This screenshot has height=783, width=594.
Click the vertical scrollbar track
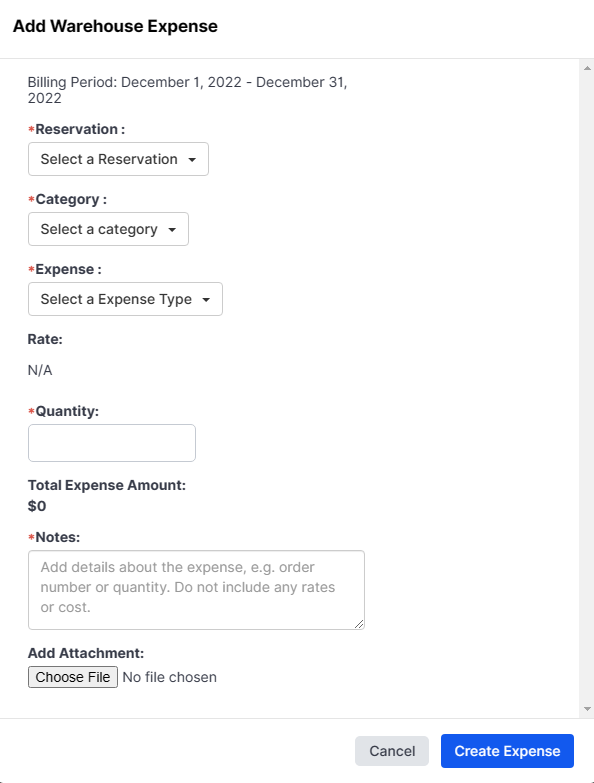(x=587, y=389)
